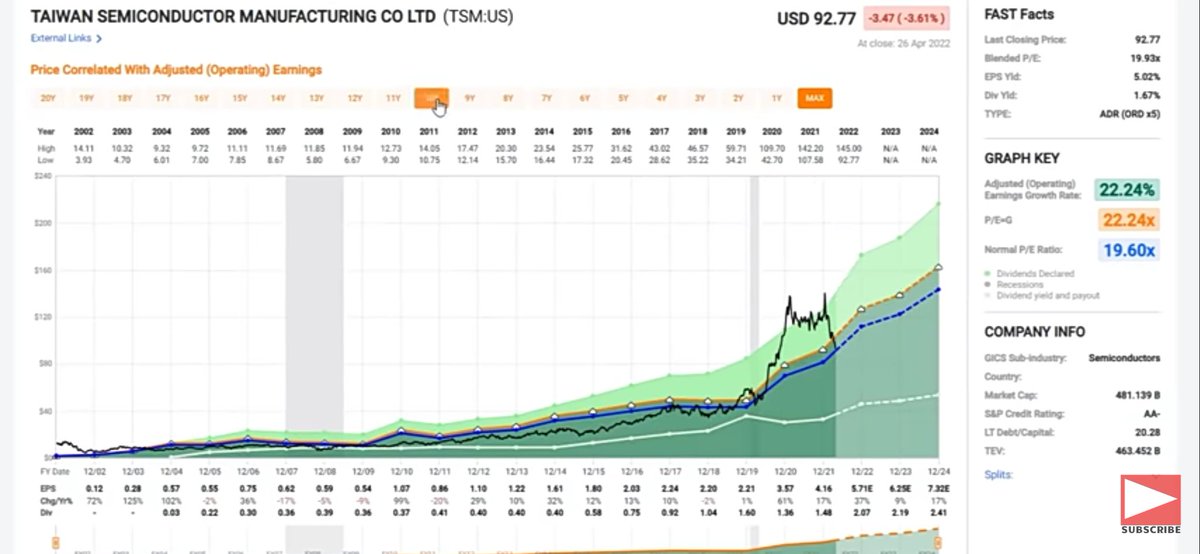Choose the 8Y time range
Viewport: 1200px width, 554px height.
pyautogui.click(x=508, y=98)
